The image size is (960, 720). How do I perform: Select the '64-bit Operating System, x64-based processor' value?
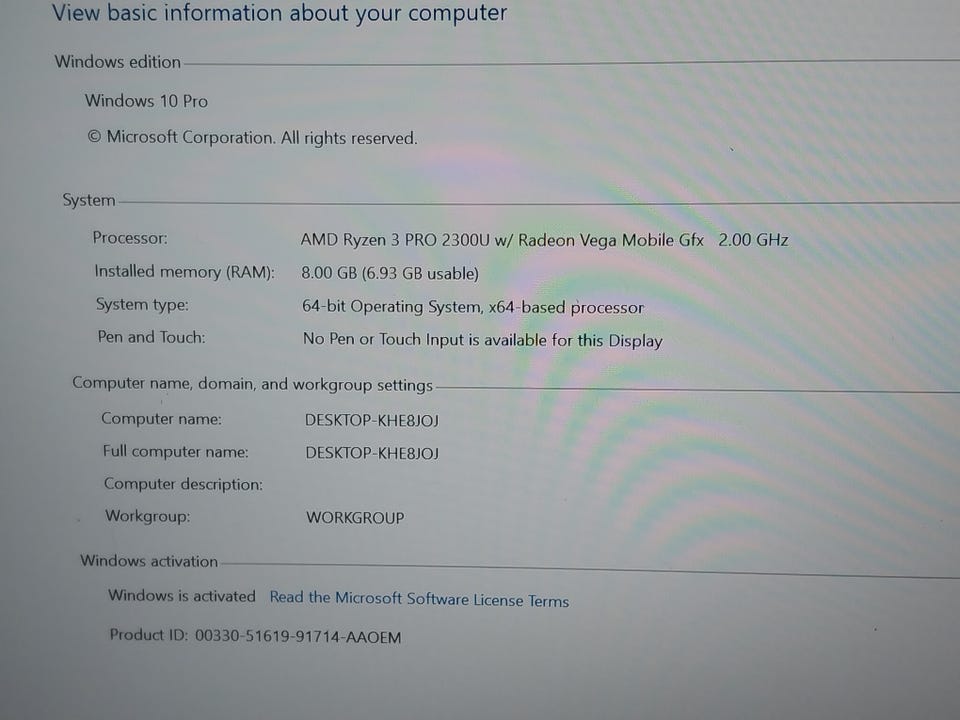(x=473, y=307)
